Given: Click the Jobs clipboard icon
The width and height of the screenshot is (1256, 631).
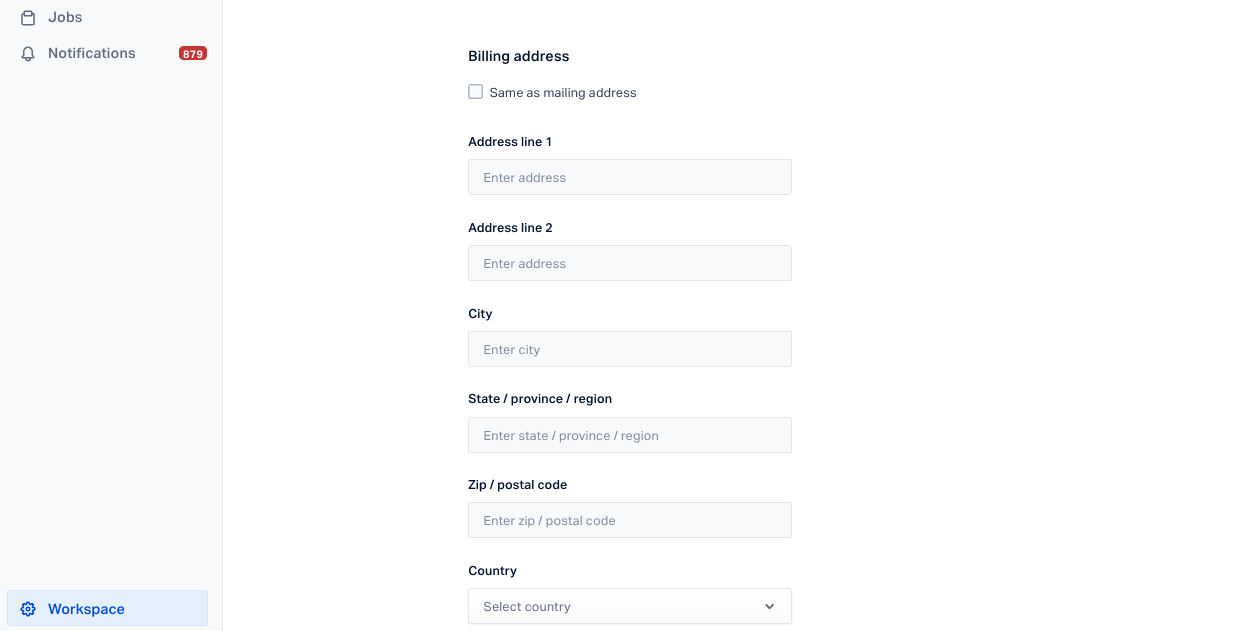Looking at the screenshot, I should 28,17.
